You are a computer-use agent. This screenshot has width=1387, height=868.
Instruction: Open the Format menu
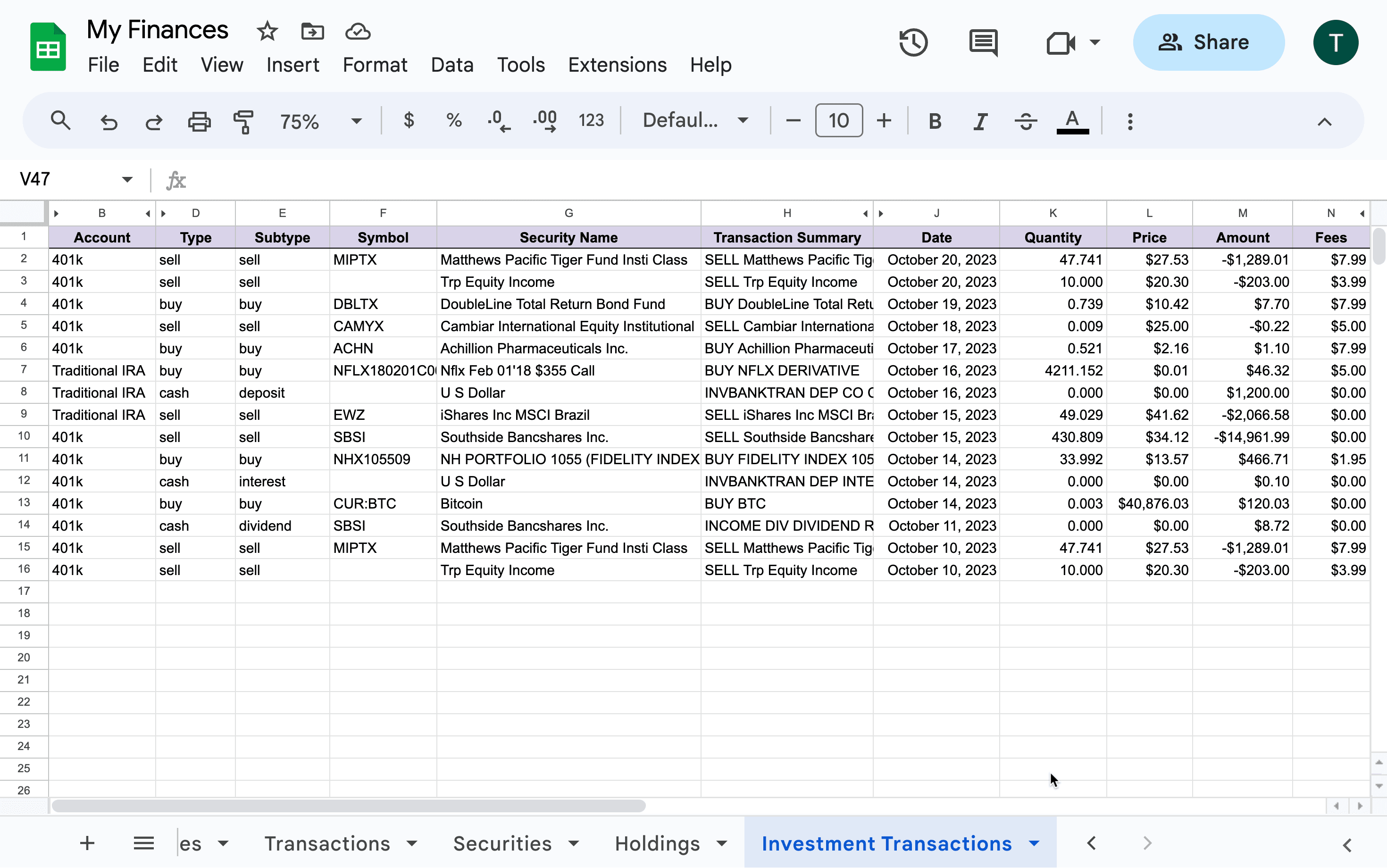(x=374, y=65)
